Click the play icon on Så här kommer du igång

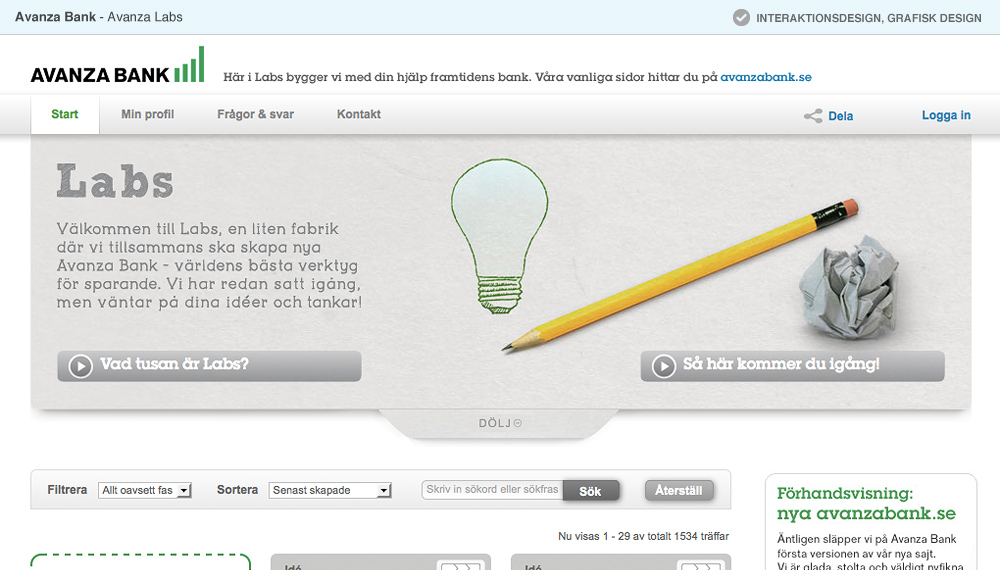[x=663, y=367]
